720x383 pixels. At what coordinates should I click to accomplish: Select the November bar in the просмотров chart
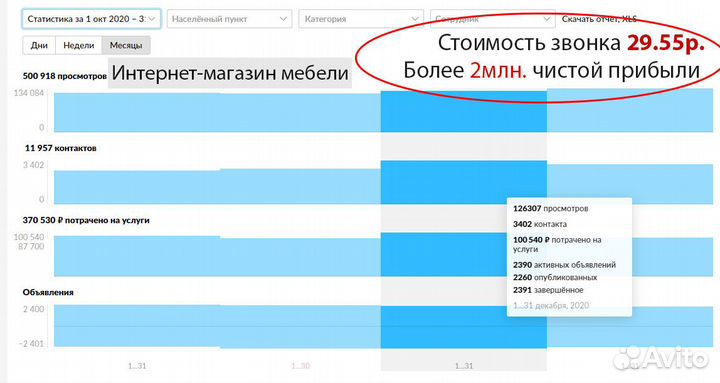[300, 113]
